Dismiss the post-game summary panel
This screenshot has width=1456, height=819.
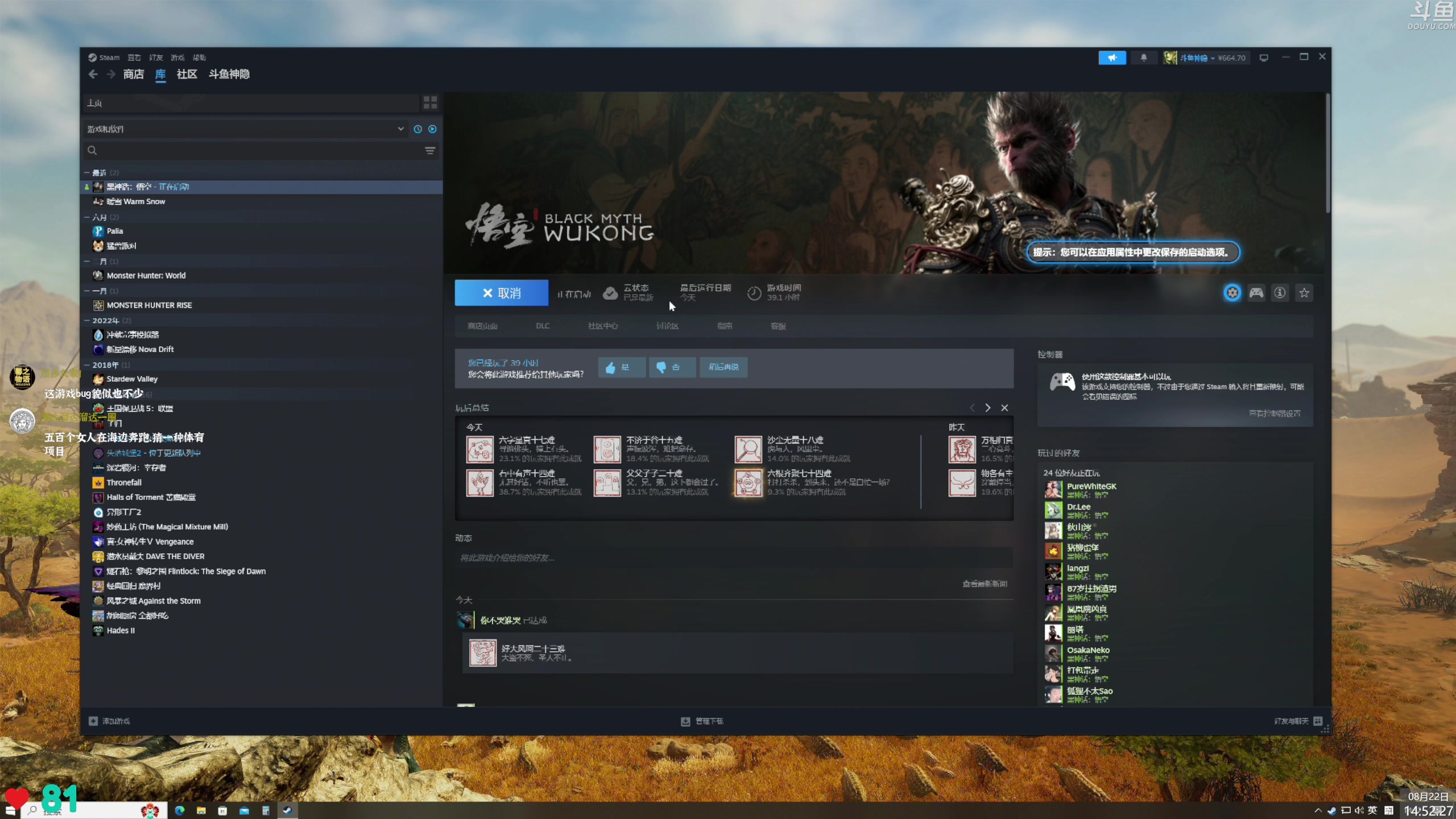[1004, 408]
